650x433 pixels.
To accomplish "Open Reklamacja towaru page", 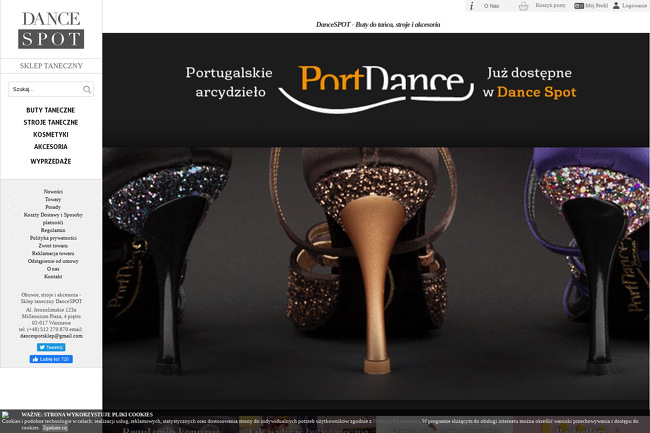I will [53, 253].
